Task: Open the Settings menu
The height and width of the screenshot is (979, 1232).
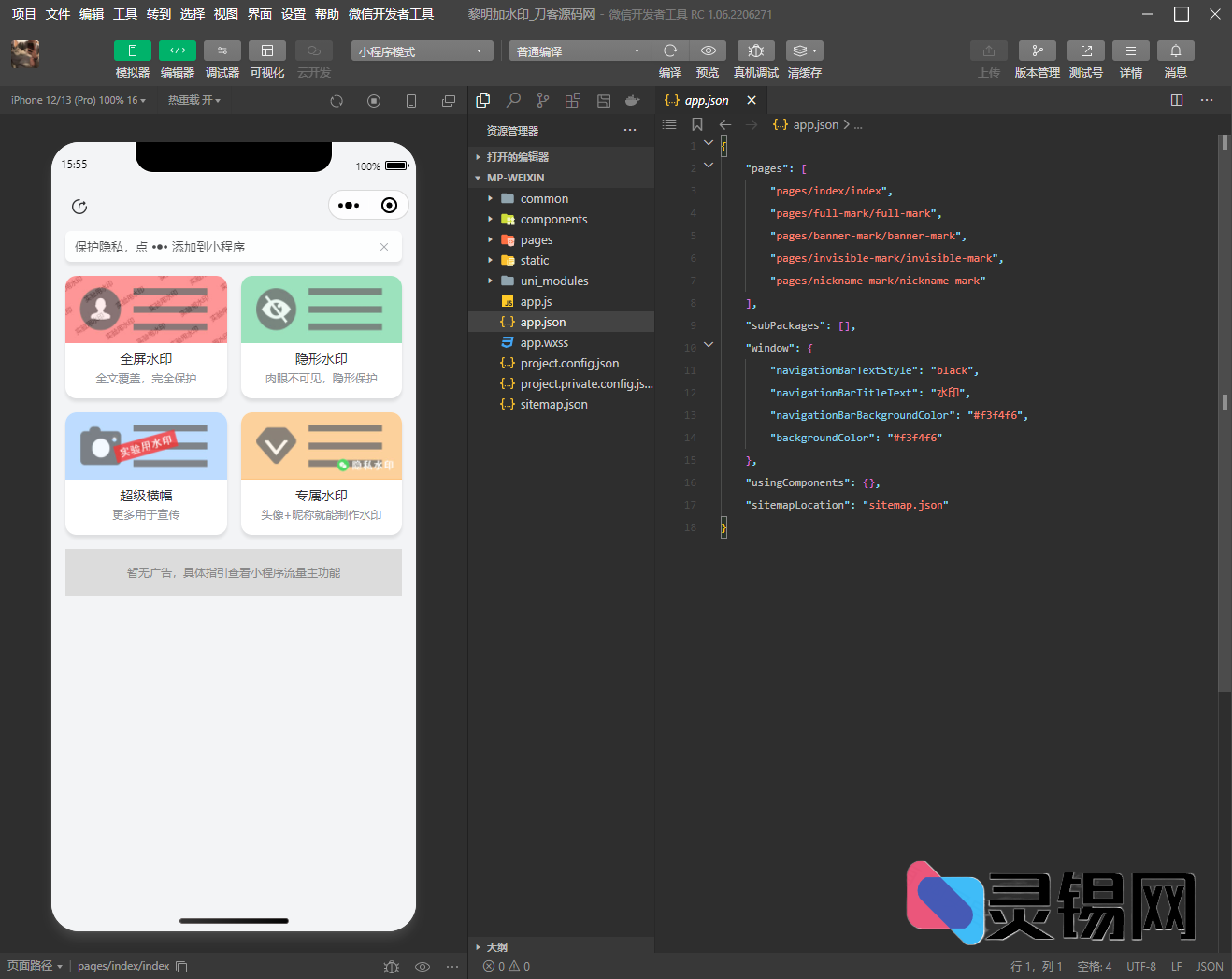Action: click(294, 14)
